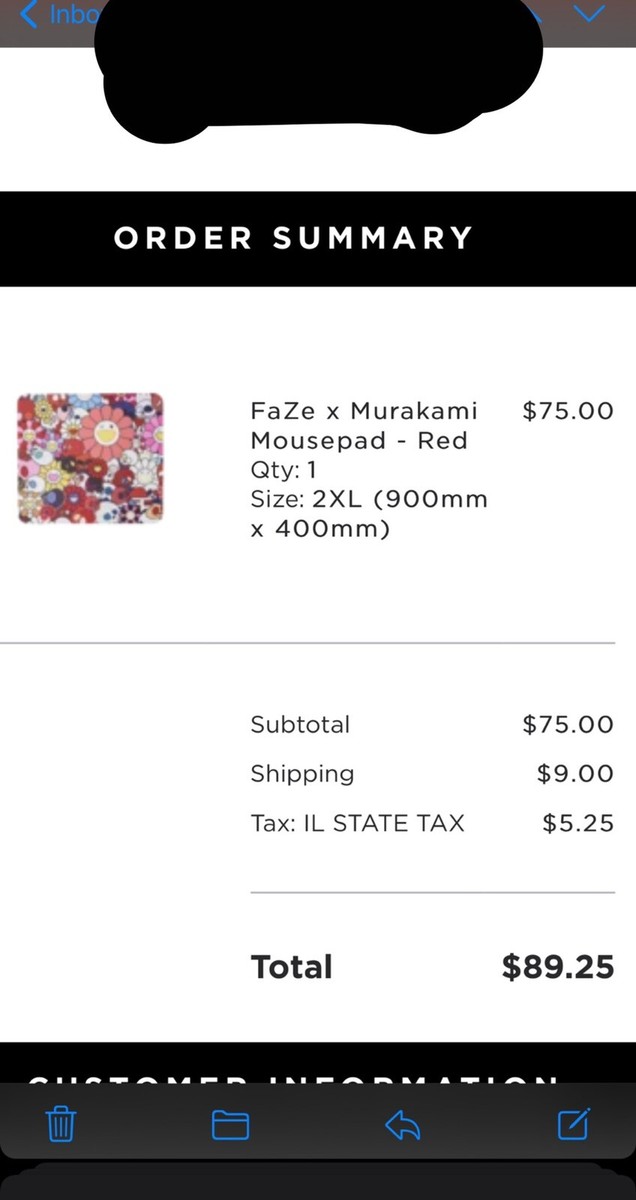Tap the Shipping label
Image resolution: width=636 pixels, height=1200 pixels.
pyautogui.click(x=302, y=774)
